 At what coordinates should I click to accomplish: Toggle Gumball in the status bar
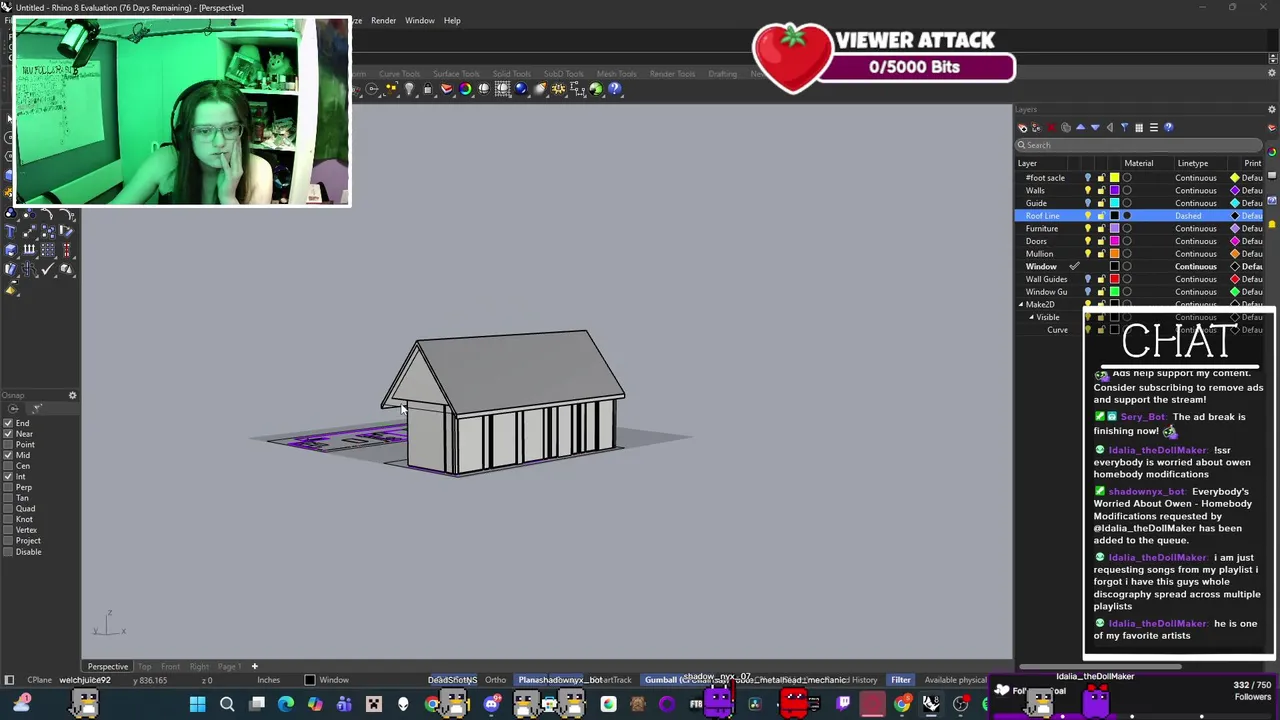click(661, 680)
